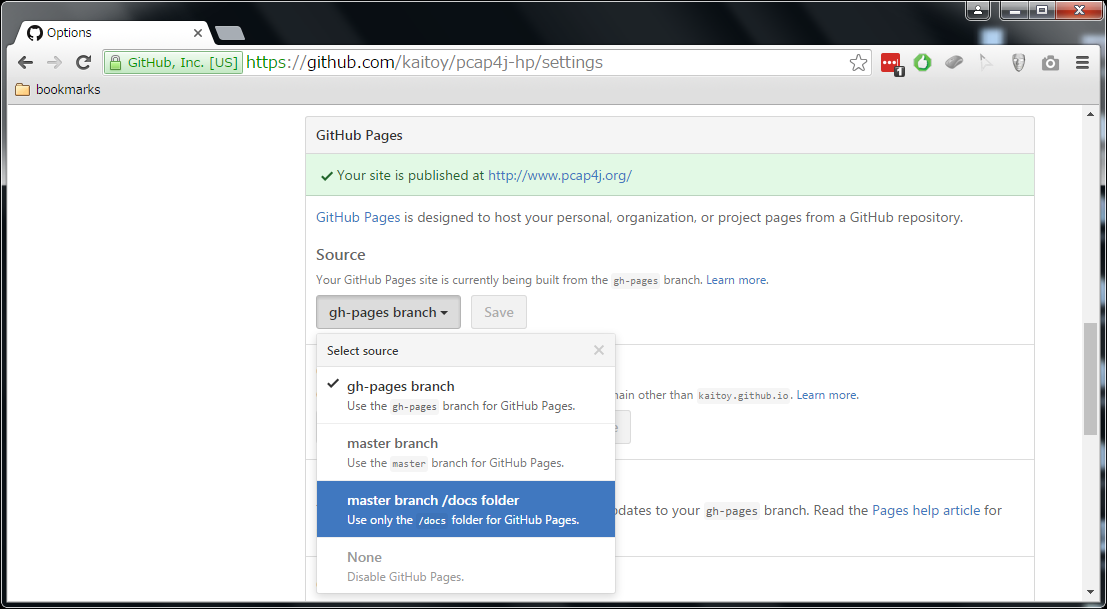This screenshot has width=1107, height=609.
Task: Follow the GitHub Pages link
Action: click(358, 217)
